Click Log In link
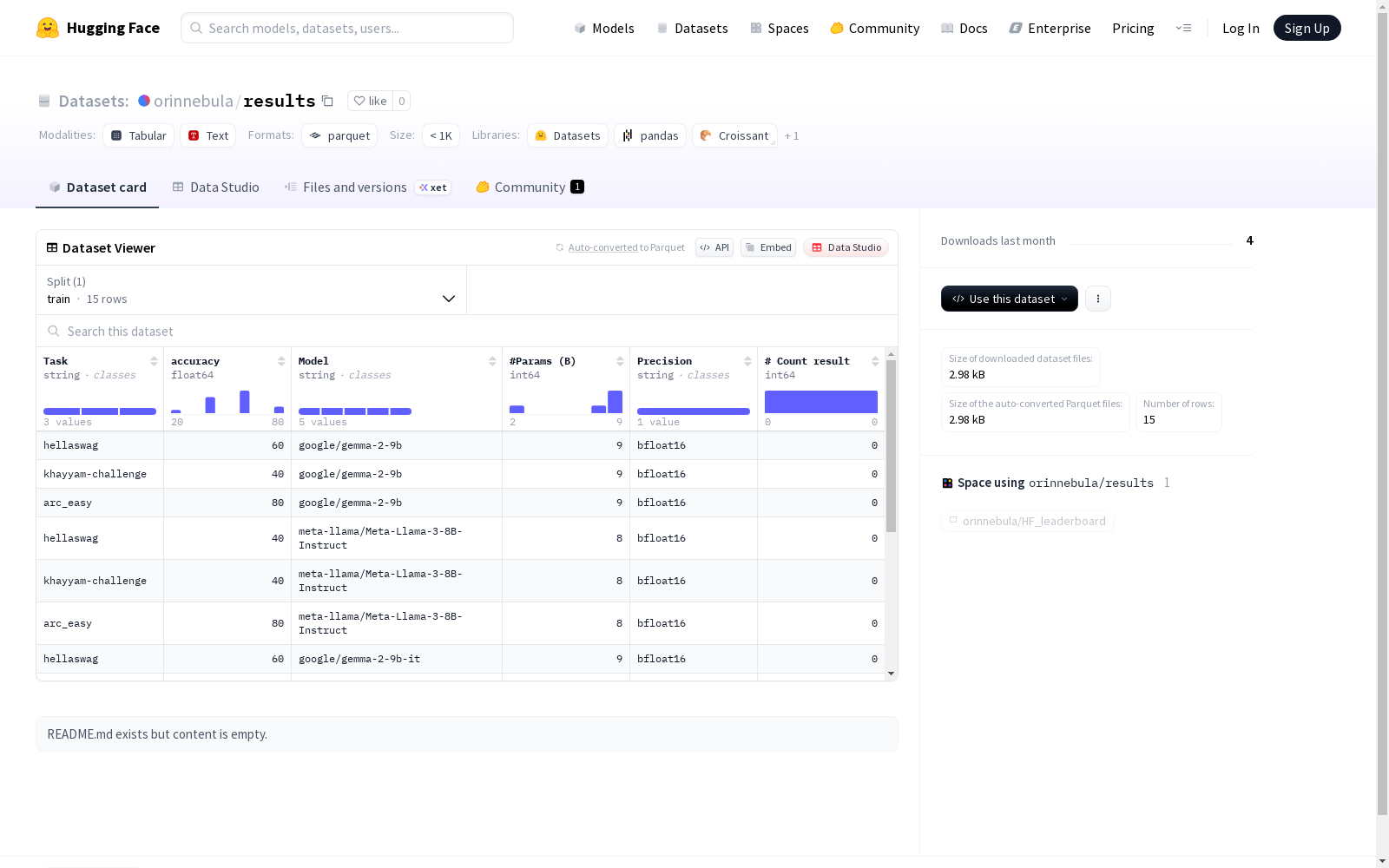The image size is (1389, 868). click(x=1241, y=28)
